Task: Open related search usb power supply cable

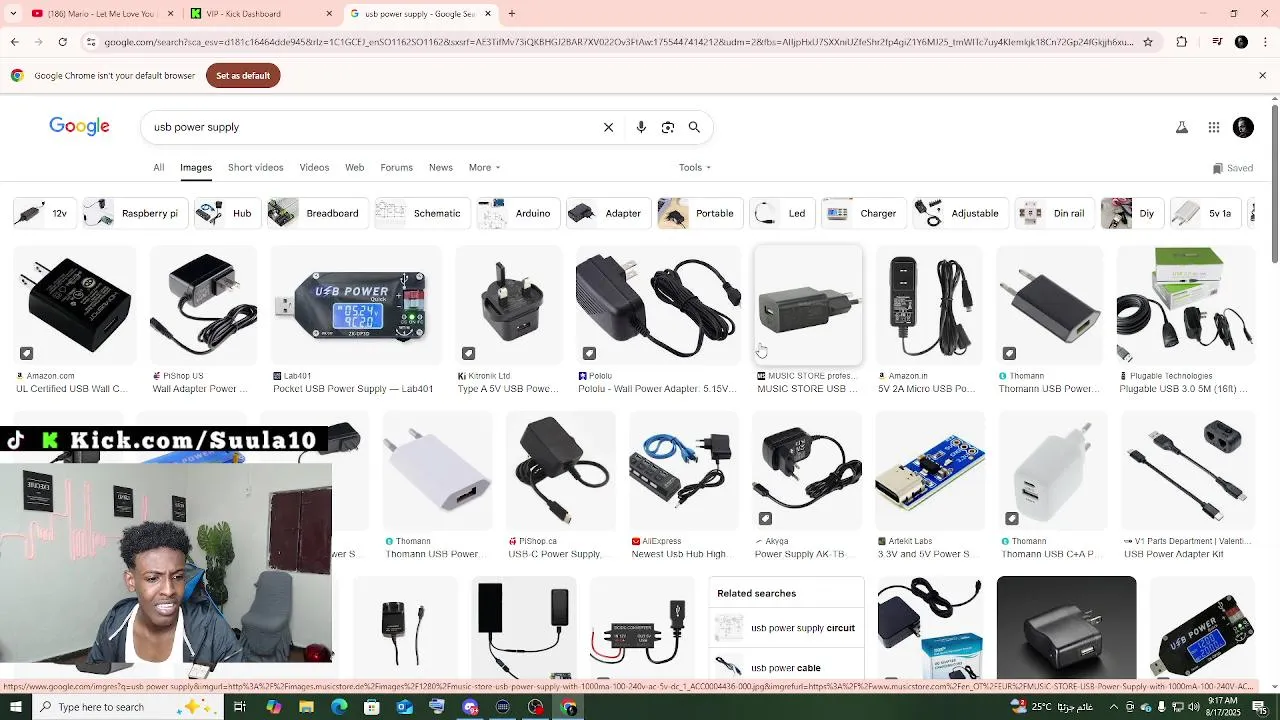Action: point(786,667)
